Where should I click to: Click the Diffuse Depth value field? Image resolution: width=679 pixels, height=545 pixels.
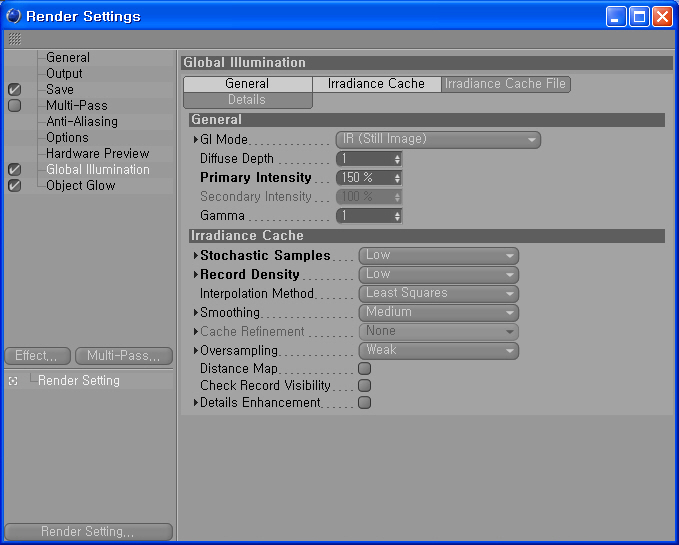point(365,159)
